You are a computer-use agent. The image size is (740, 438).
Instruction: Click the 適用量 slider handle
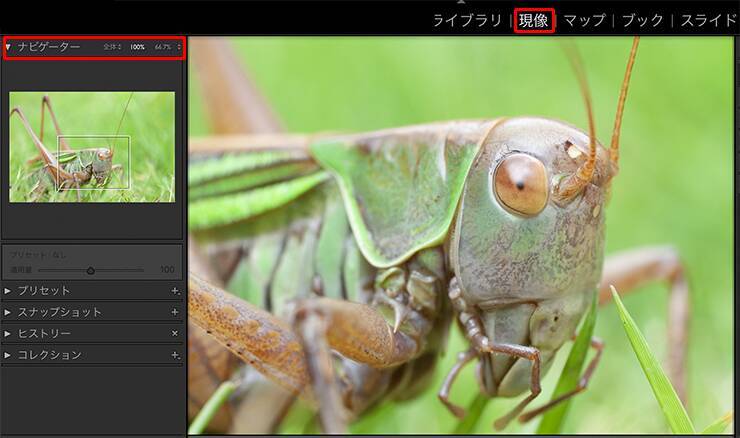click(x=91, y=270)
